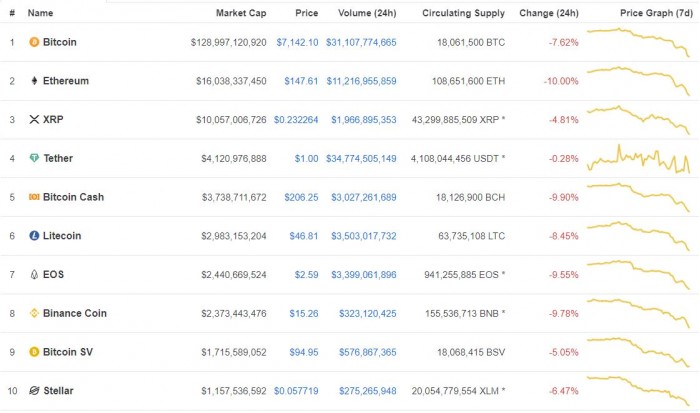
Task: Click the EOS logo icon
Action: pyautogui.click(x=34, y=274)
